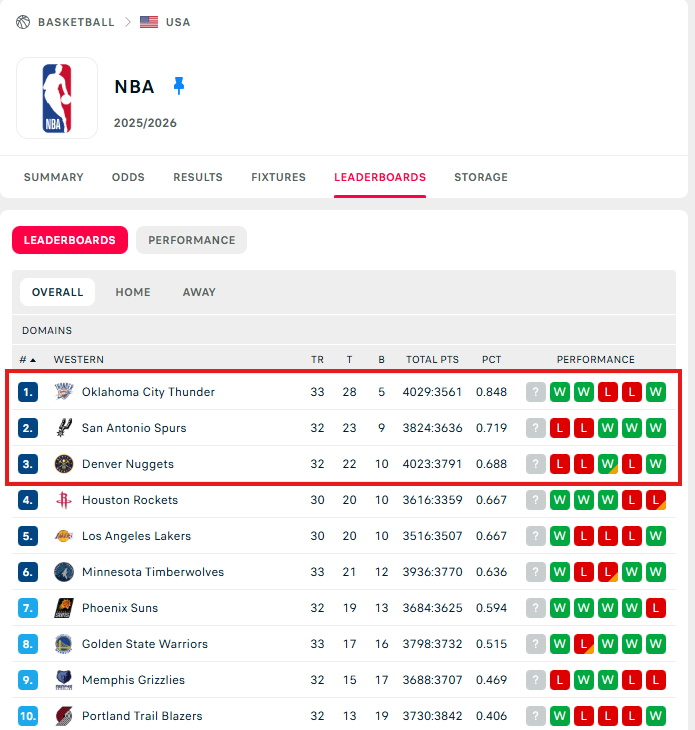The height and width of the screenshot is (730, 695).
Task: Open the Minnesota Timberwolves team logo
Action: click(x=64, y=572)
